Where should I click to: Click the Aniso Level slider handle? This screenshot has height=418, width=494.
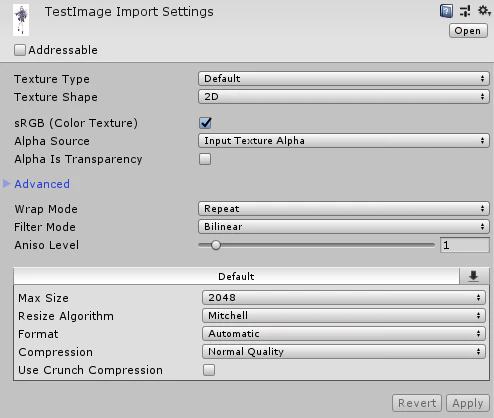216,245
